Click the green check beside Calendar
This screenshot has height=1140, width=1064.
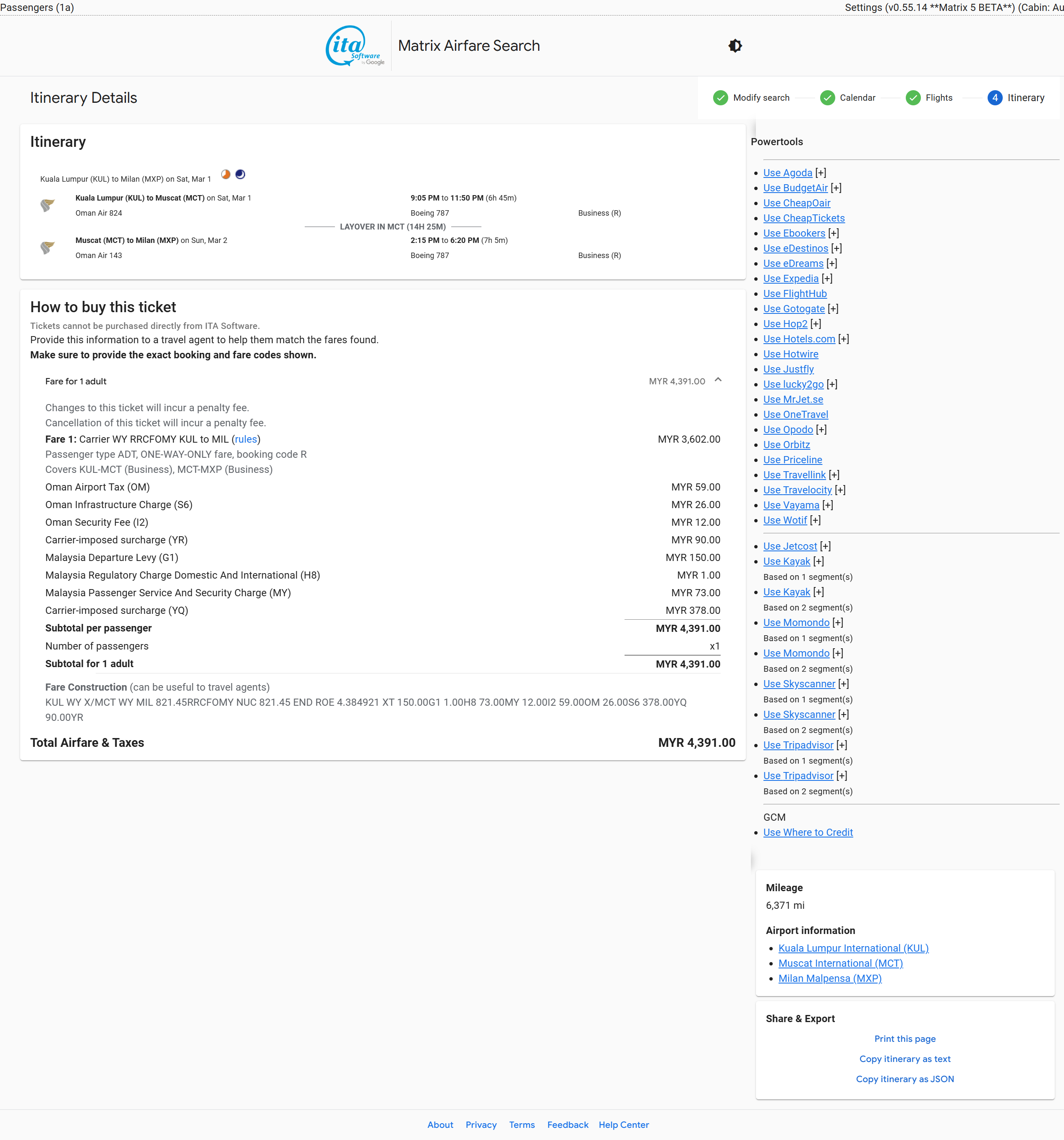827,98
